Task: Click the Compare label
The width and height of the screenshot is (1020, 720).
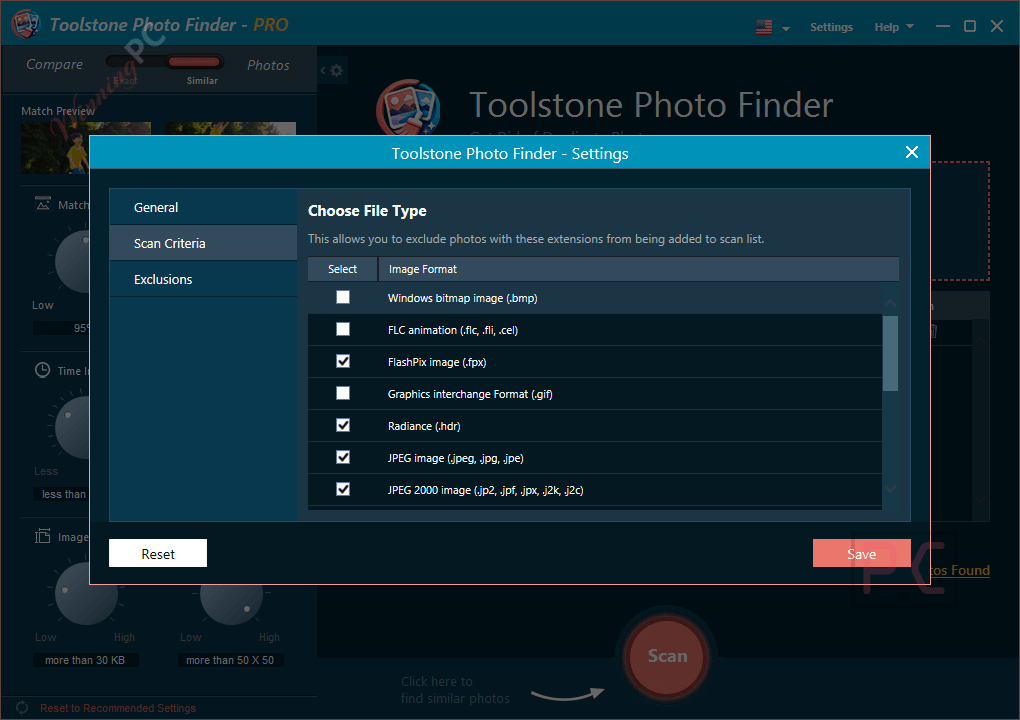Action: click(55, 64)
